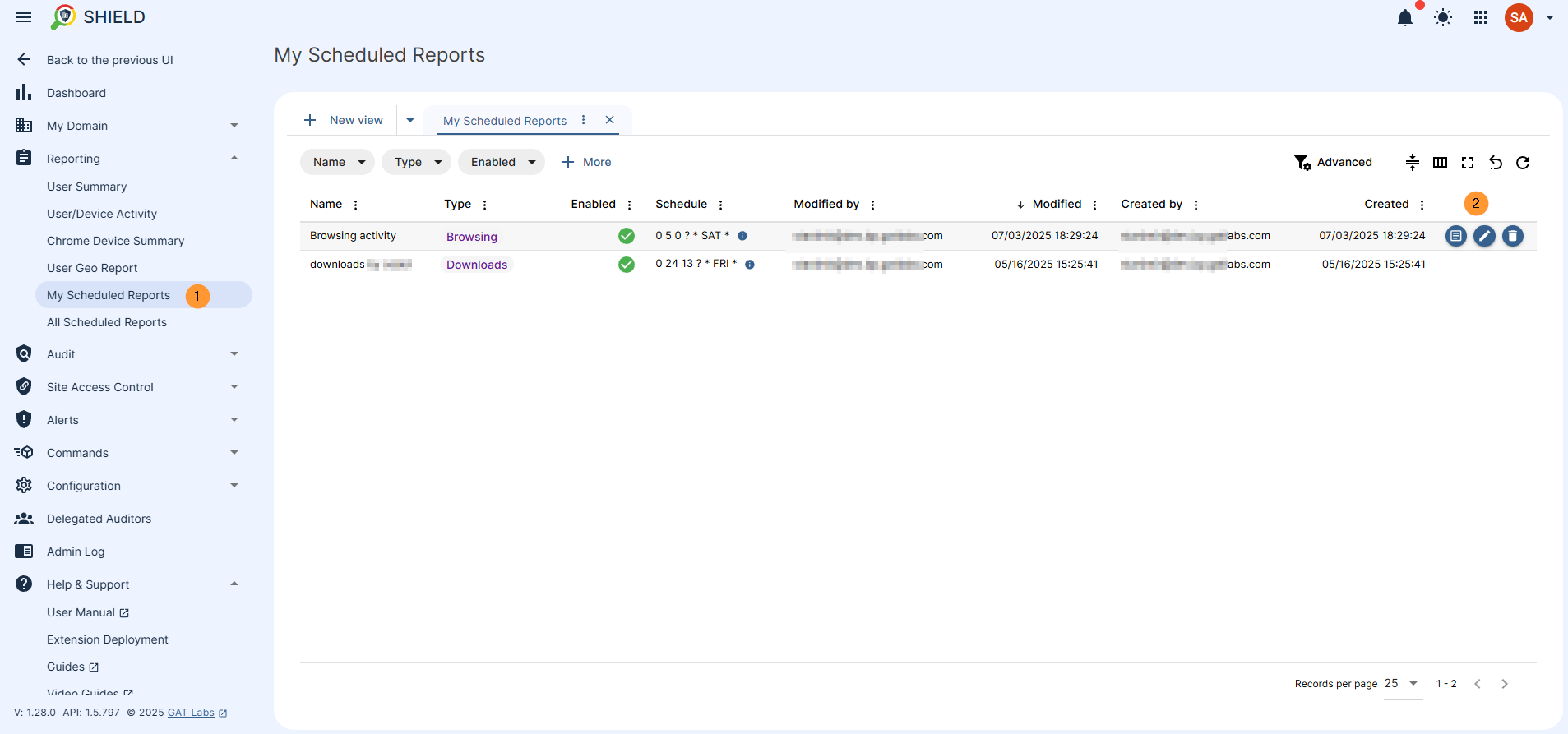The height and width of the screenshot is (734, 1568).
Task: Delete the Browsing activity report
Action: (x=1513, y=236)
